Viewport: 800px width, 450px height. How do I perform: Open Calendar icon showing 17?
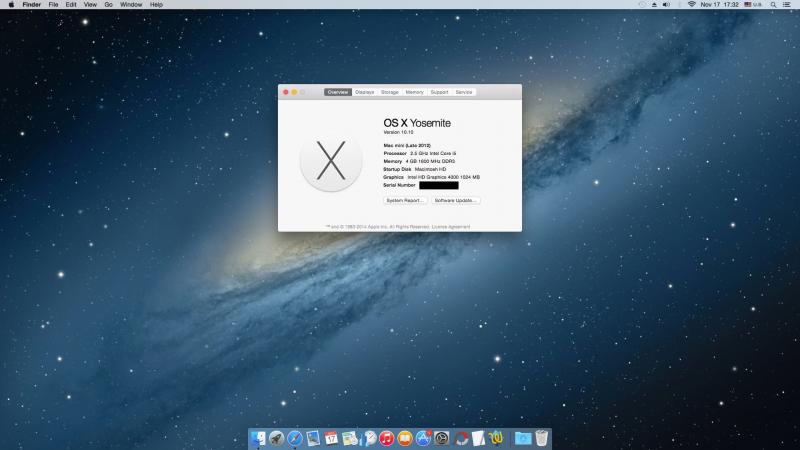tap(332, 438)
